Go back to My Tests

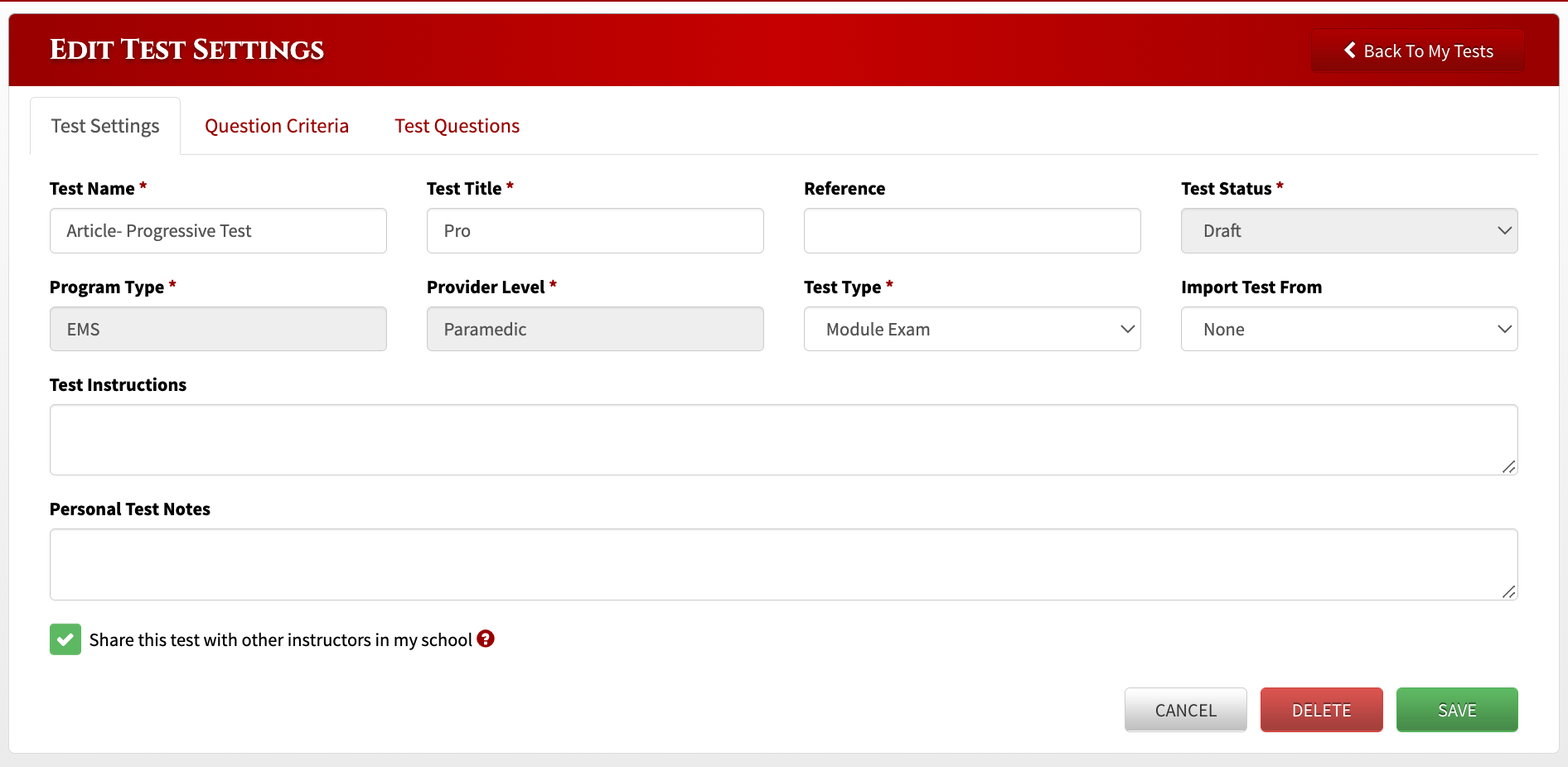[x=1418, y=51]
